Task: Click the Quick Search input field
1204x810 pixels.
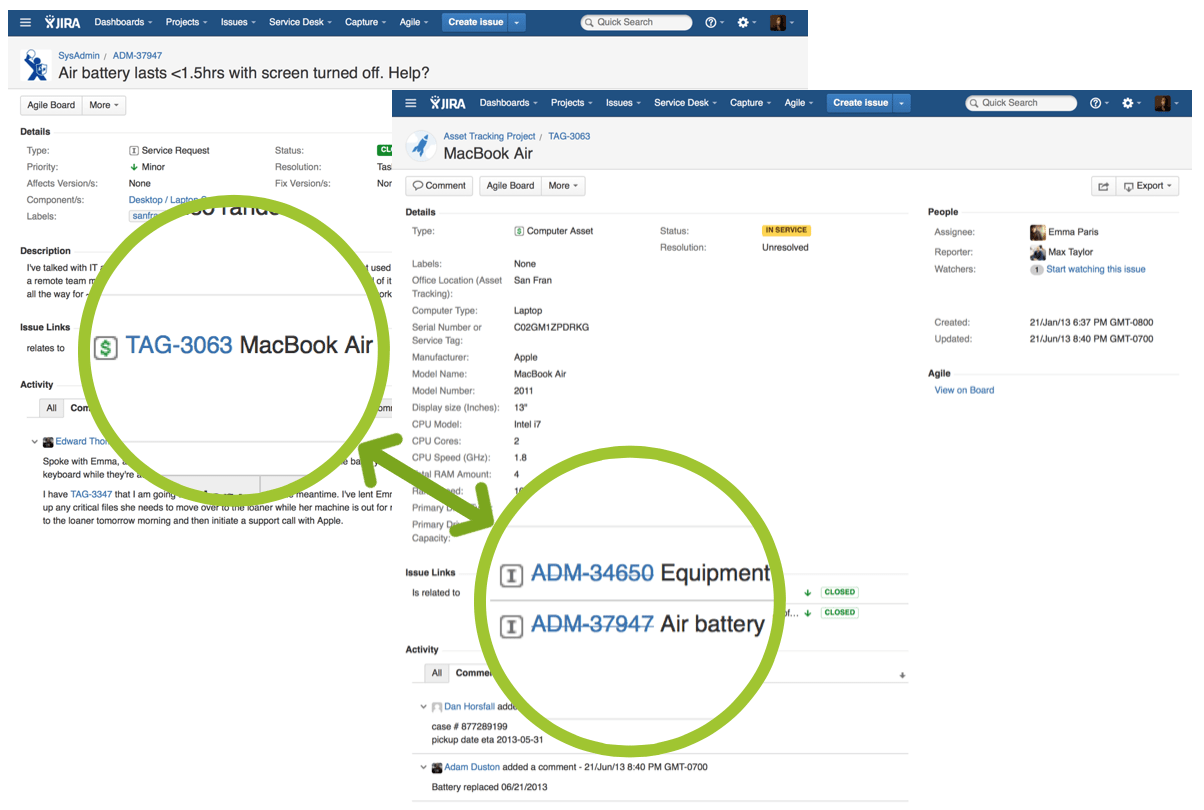Action: click(1020, 103)
